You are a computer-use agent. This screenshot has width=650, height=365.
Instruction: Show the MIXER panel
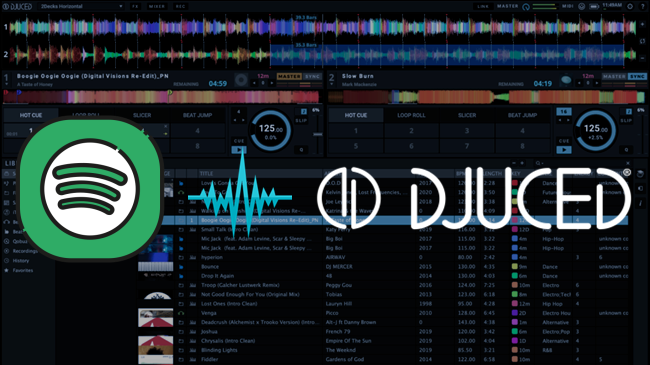point(157,6)
